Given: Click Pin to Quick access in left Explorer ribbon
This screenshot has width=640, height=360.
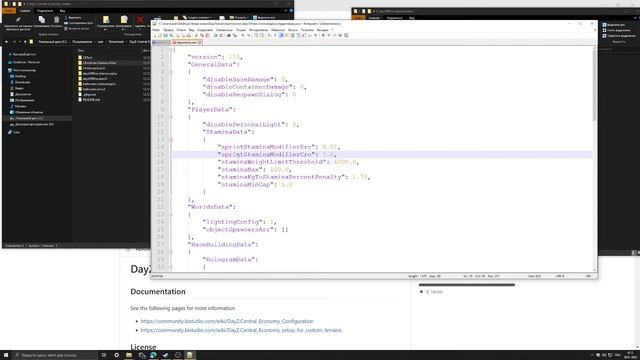Looking at the screenshot, I should 18,24.
